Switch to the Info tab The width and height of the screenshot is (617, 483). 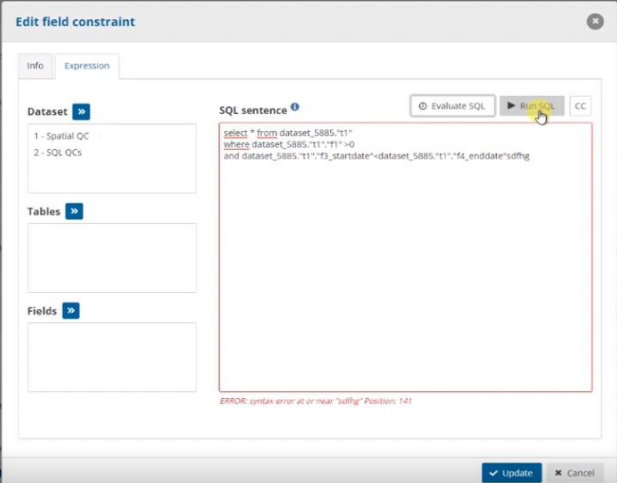tap(35, 66)
